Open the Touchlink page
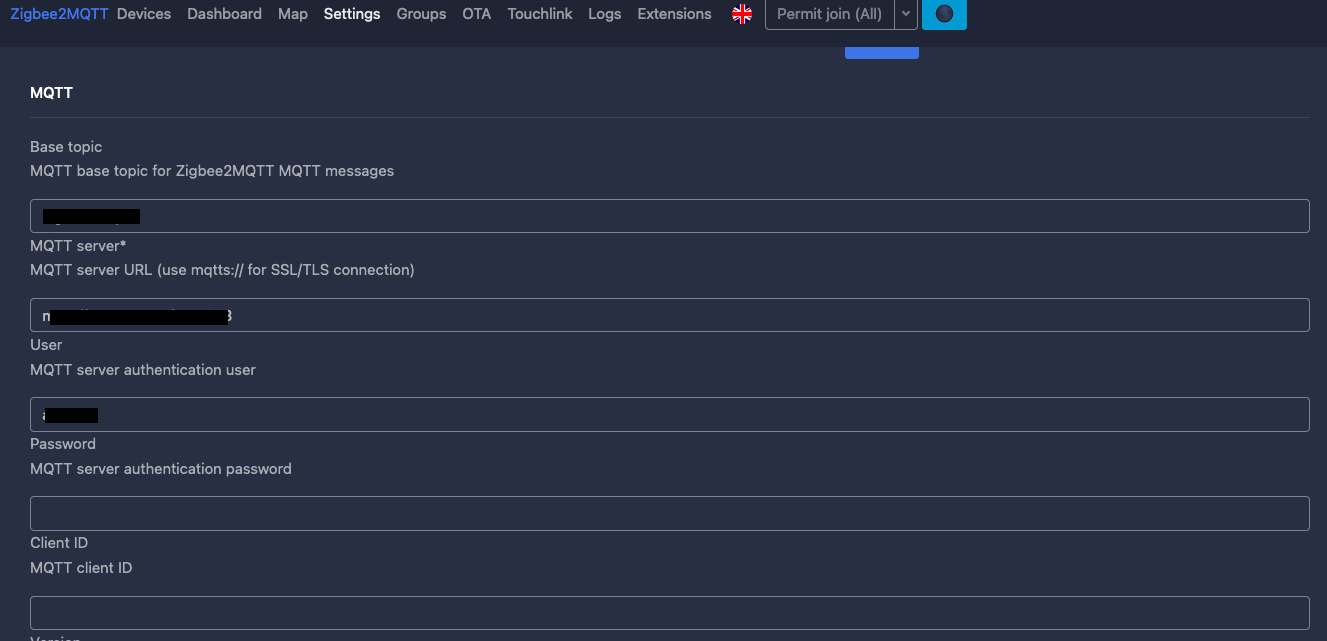The height and width of the screenshot is (641, 1327). tap(540, 14)
